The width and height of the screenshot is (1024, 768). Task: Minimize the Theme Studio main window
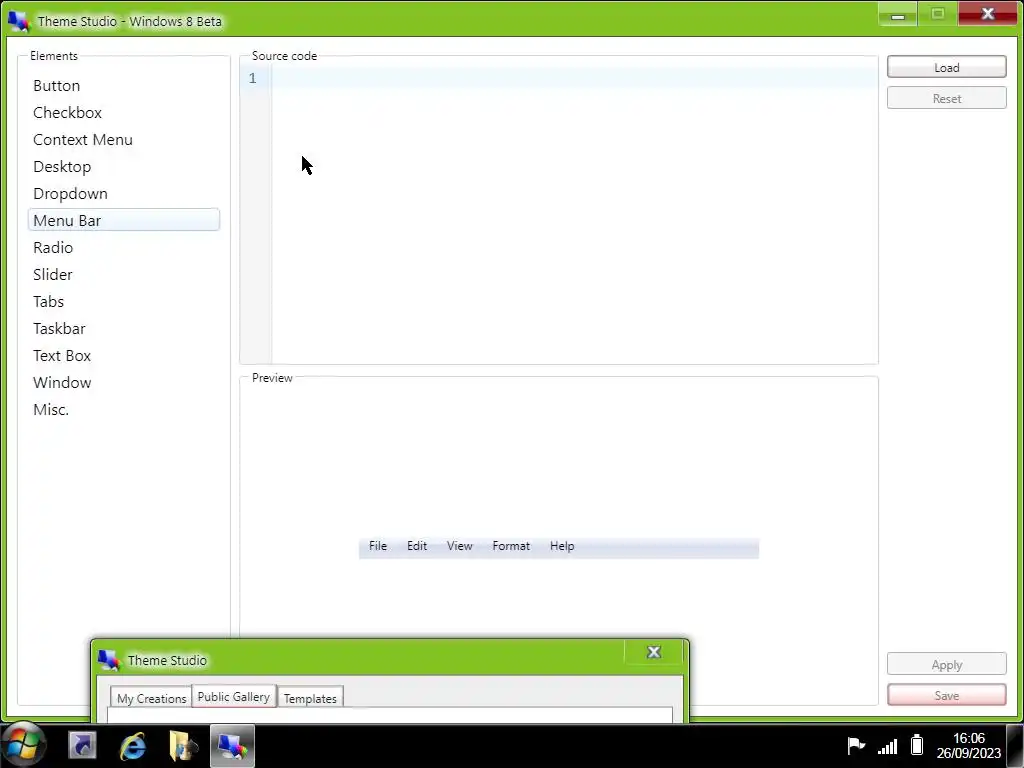coord(898,14)
